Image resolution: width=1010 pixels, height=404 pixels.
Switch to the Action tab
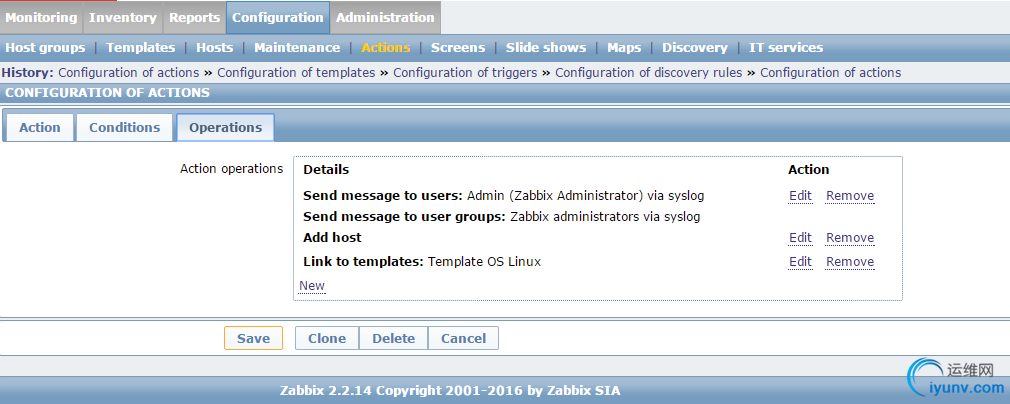pyautogui.click(x=40, y=127)
